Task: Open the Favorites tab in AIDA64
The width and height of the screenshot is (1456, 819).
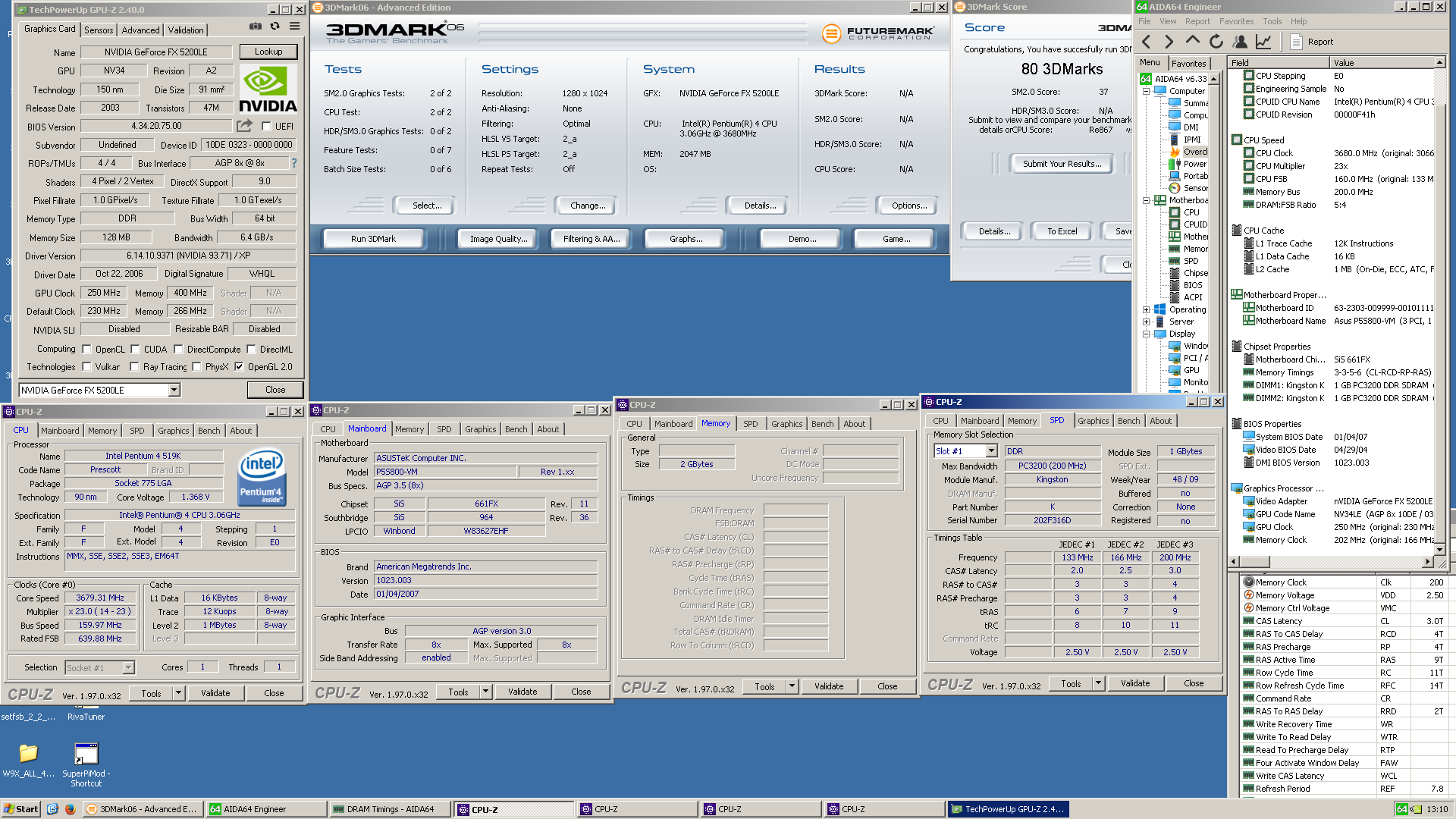Action: tap(1188, 64)
